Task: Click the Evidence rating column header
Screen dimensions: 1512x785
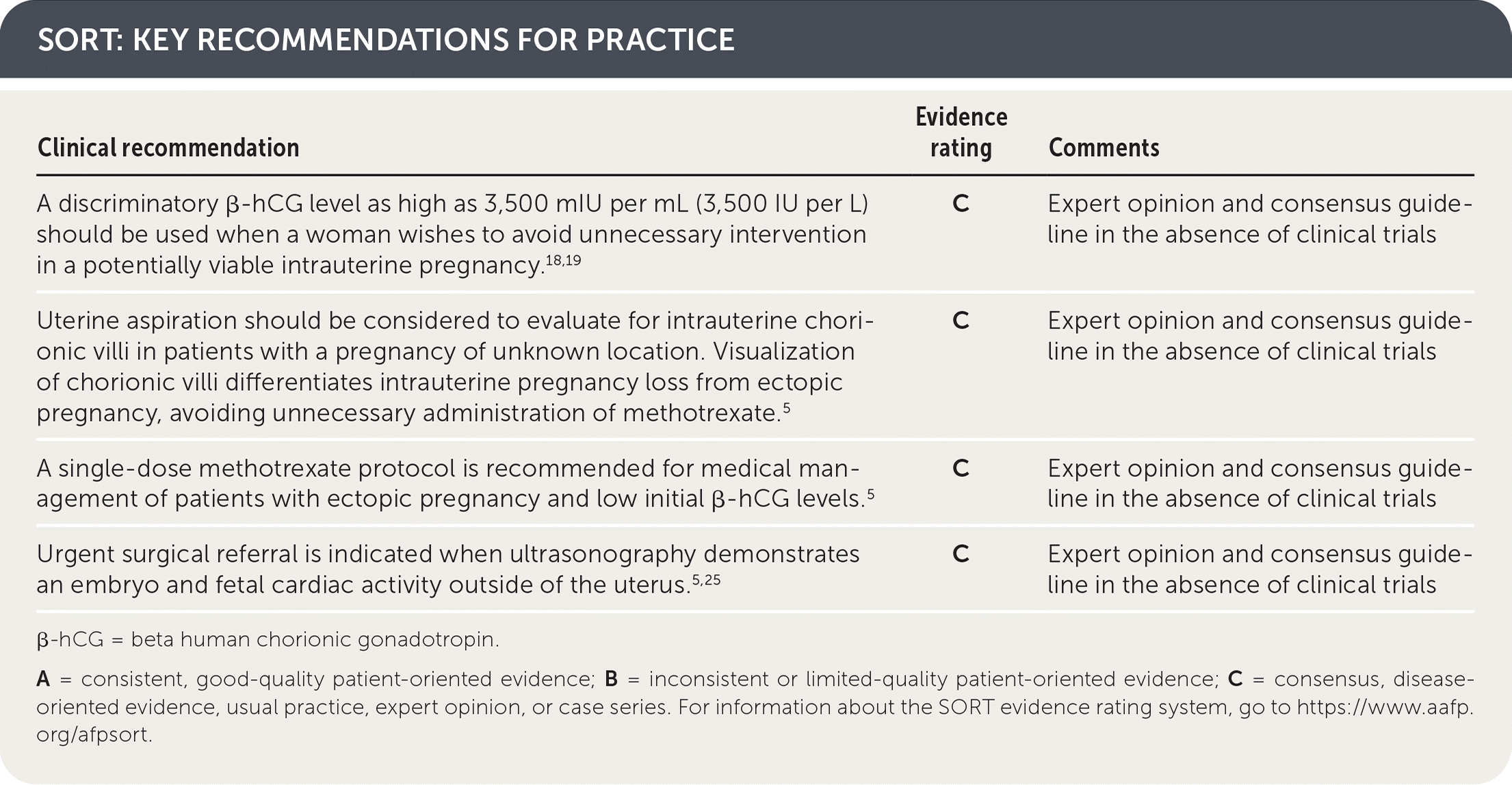Action: [x=961, y=133]
